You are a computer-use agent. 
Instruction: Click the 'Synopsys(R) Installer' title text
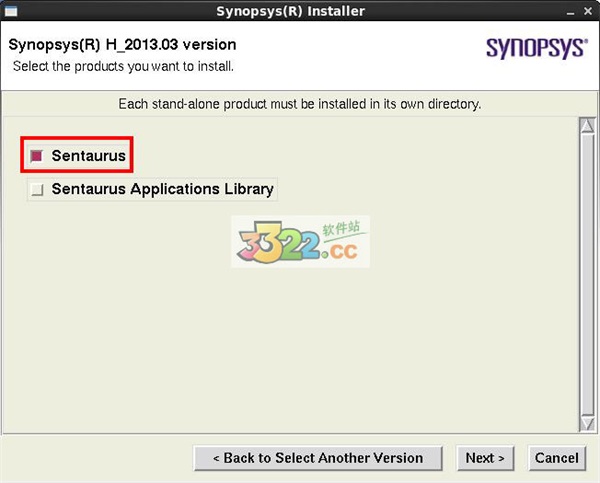click(x=290, y=11)
